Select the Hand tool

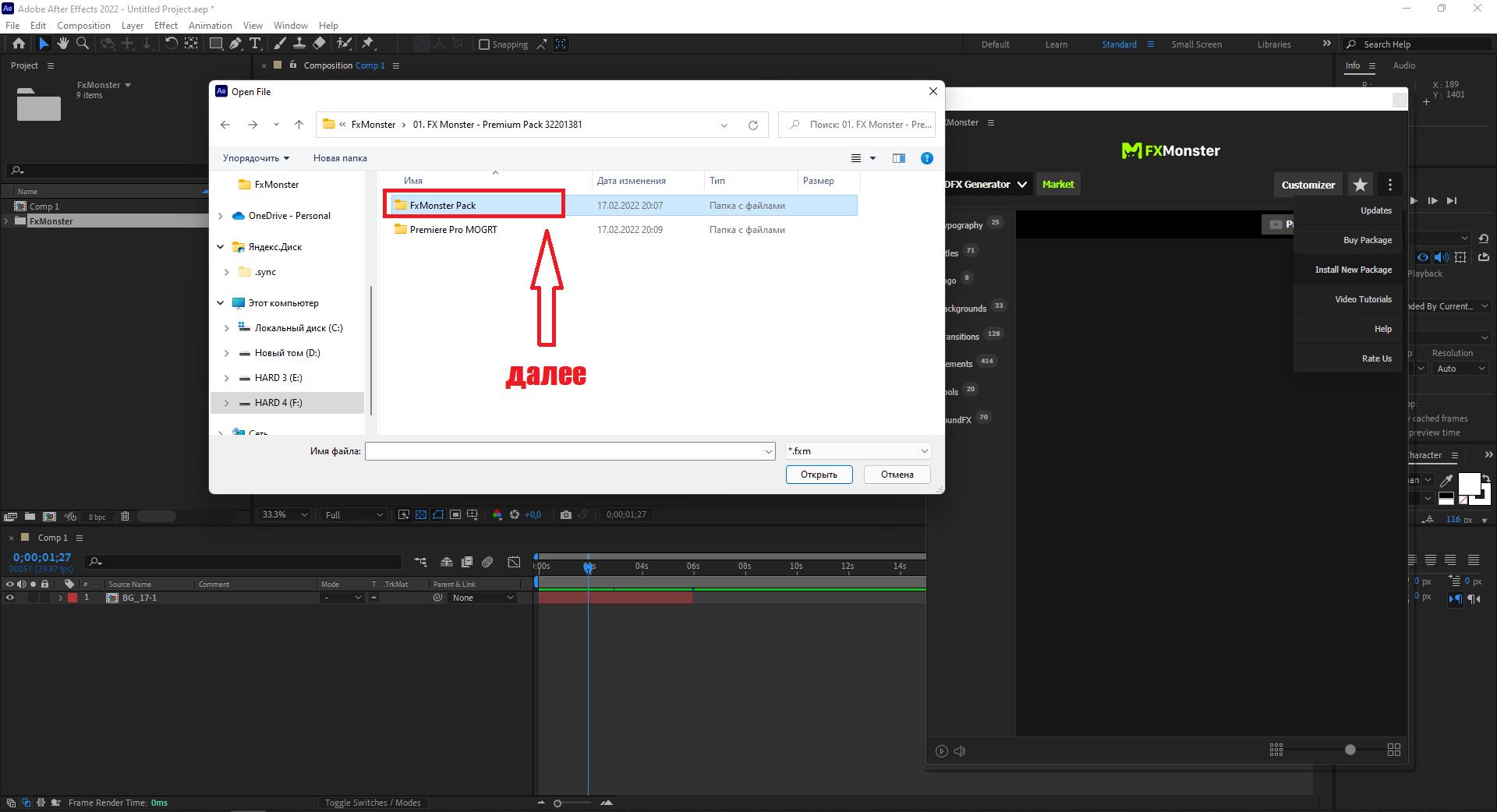click(x=63, y=44)
